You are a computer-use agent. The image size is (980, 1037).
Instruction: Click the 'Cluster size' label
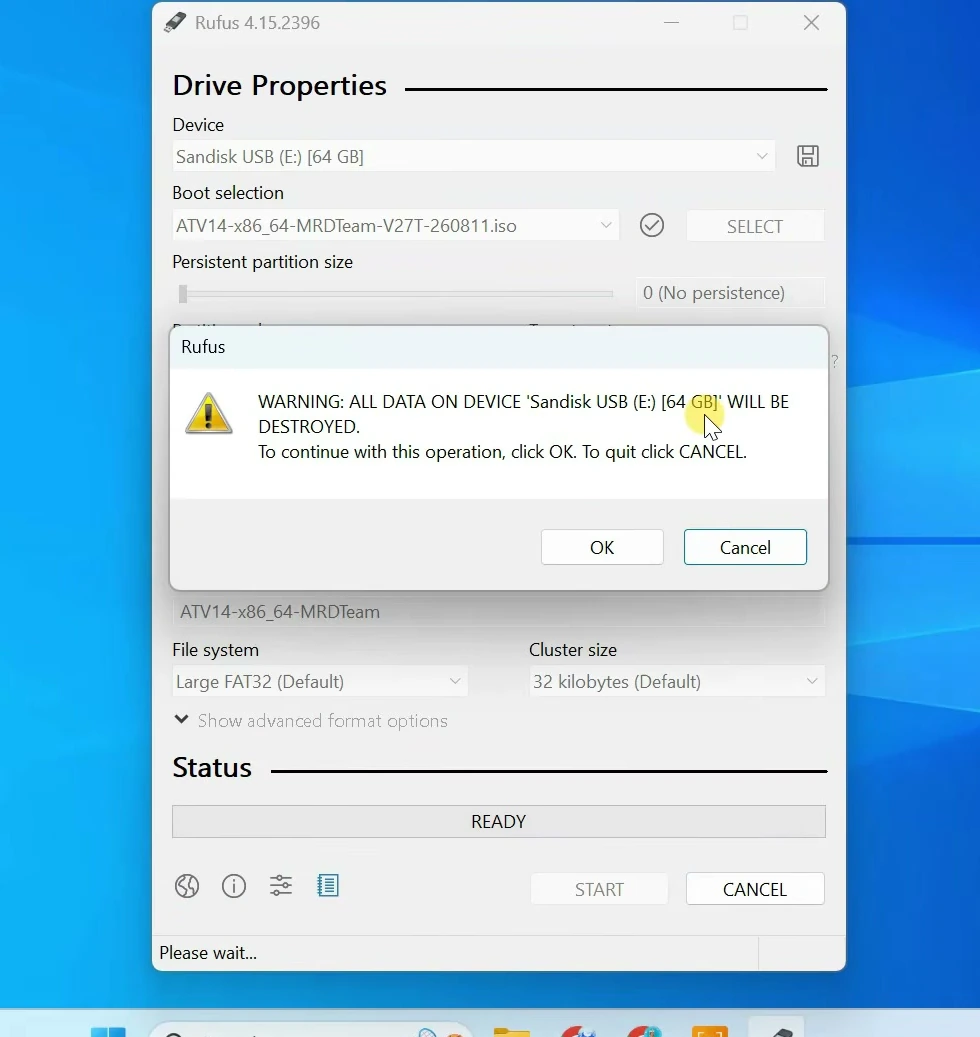(x=573, y=649)
